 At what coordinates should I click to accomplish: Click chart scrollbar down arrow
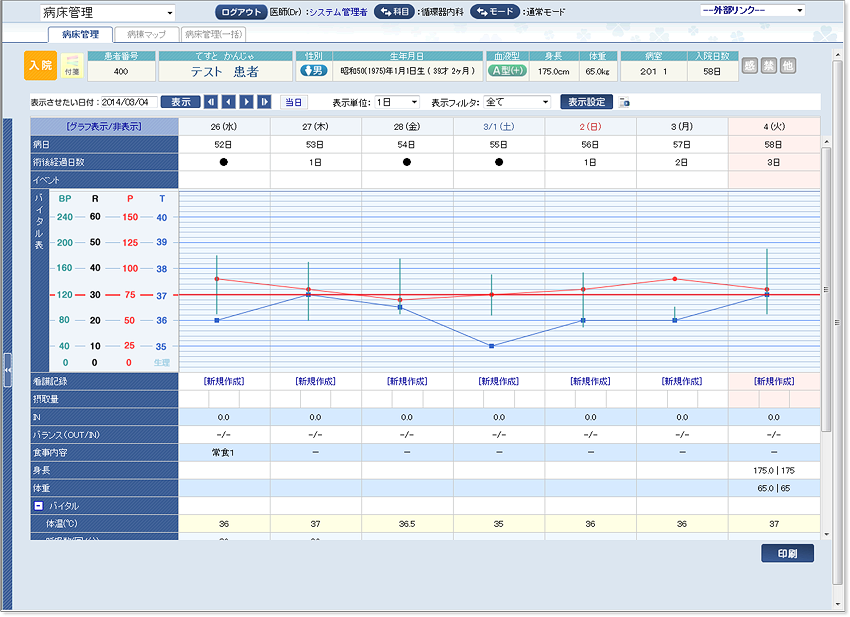pos(826,535)
